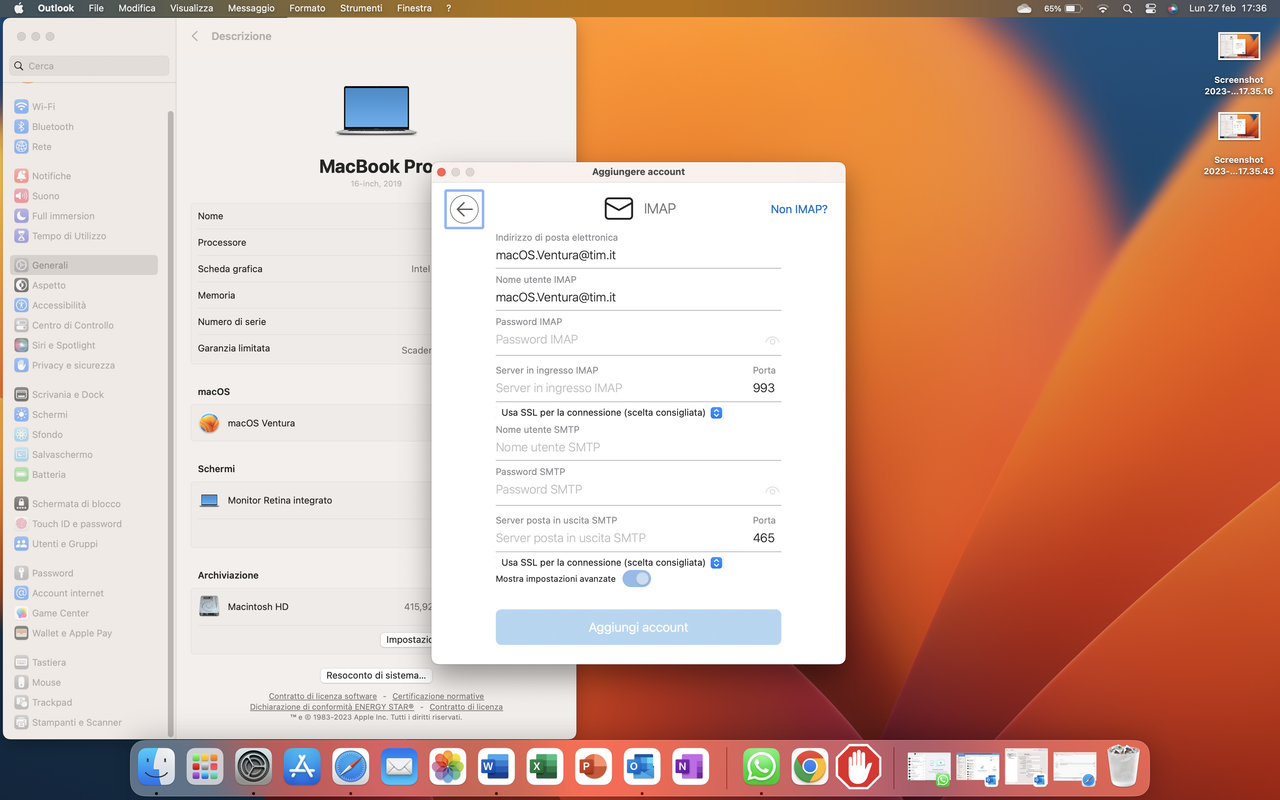Select Wallet e Apple Pay in sidebar
This screenshot has height=800, width=1280.
coord(84,633)
